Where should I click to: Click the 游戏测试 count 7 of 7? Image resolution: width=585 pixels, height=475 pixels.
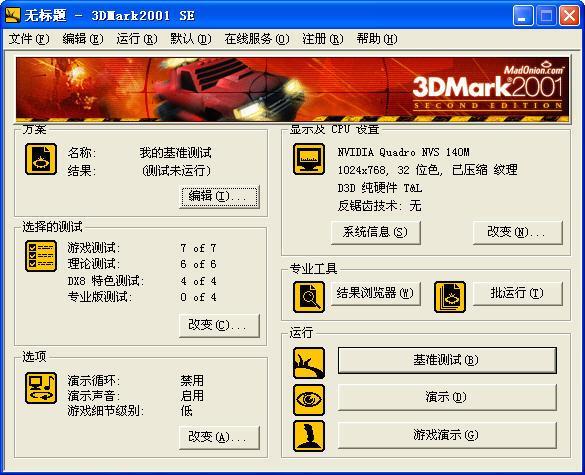(198, 248)
